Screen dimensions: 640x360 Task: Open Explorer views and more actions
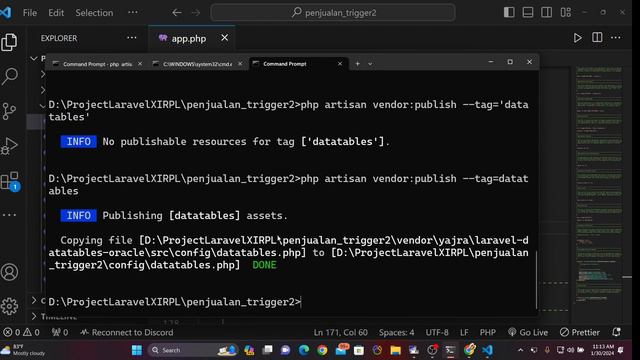[x=131, y=38]
